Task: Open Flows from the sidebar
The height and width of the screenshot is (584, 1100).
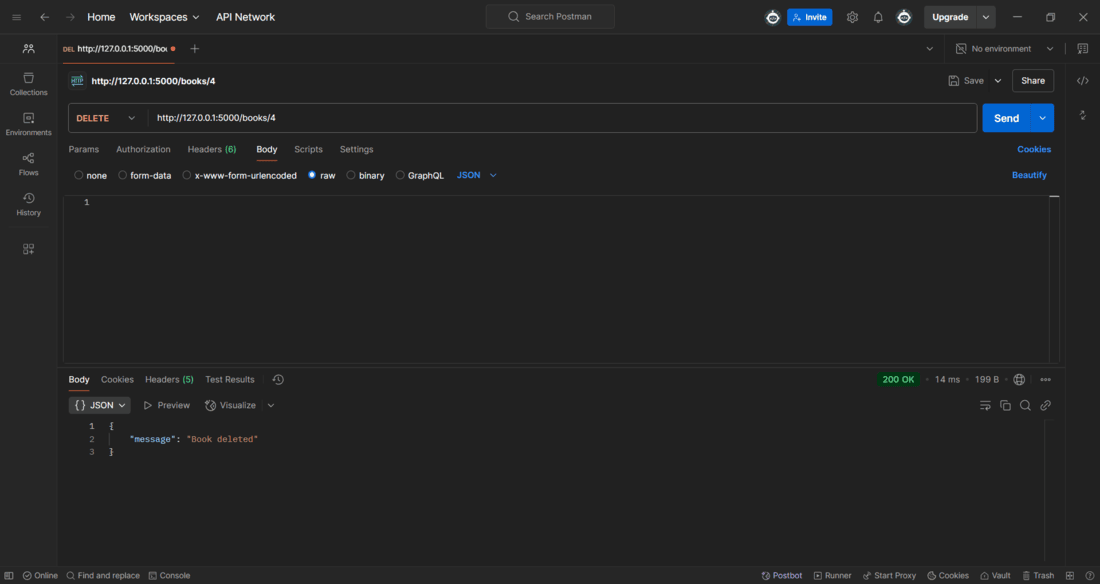Action: pyautogui.click(x=28, y=164)
